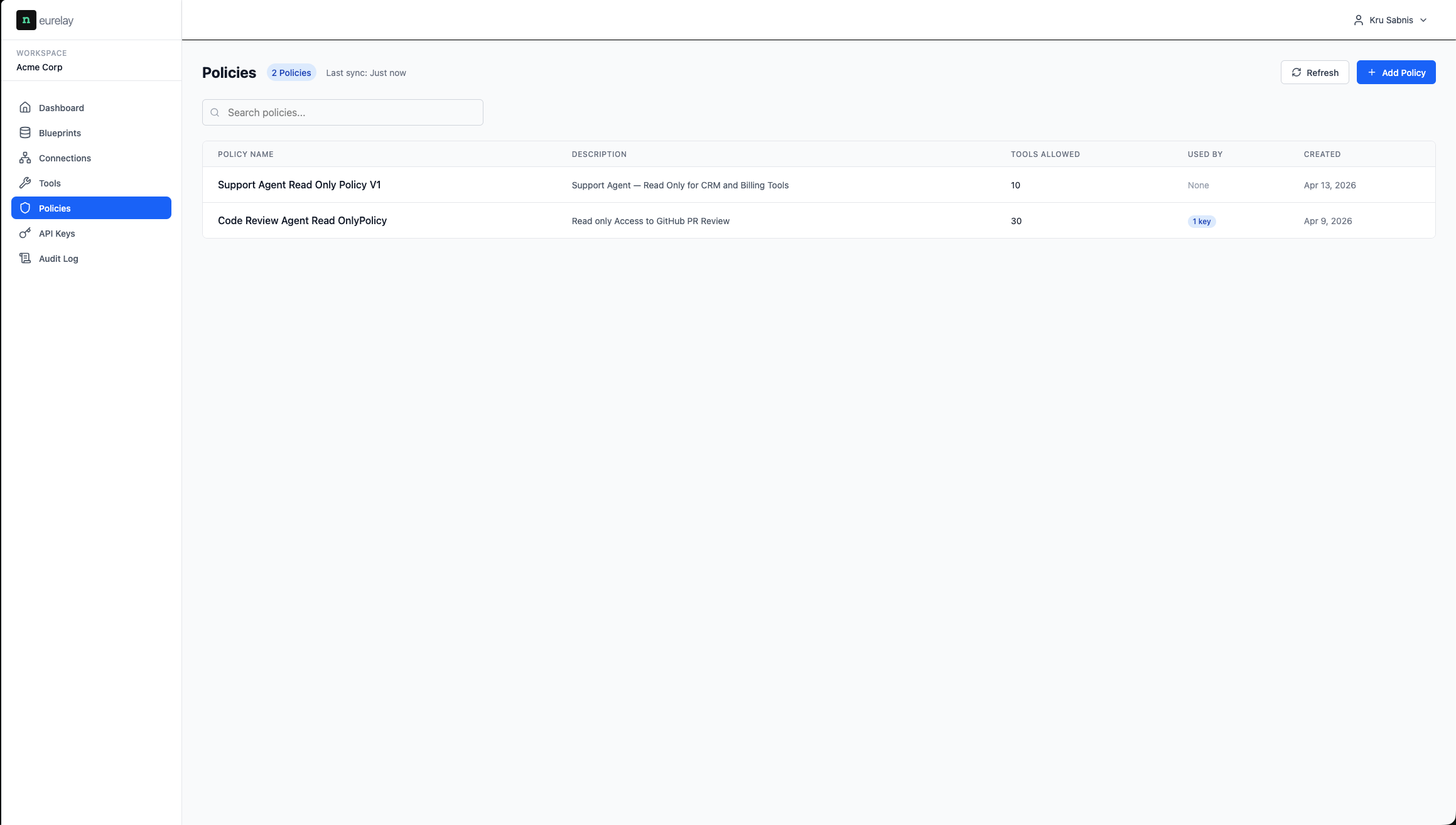This screenshot has height=825, width=1456.
Task: Select the Tools wrench icon
Action: point(25,183)
